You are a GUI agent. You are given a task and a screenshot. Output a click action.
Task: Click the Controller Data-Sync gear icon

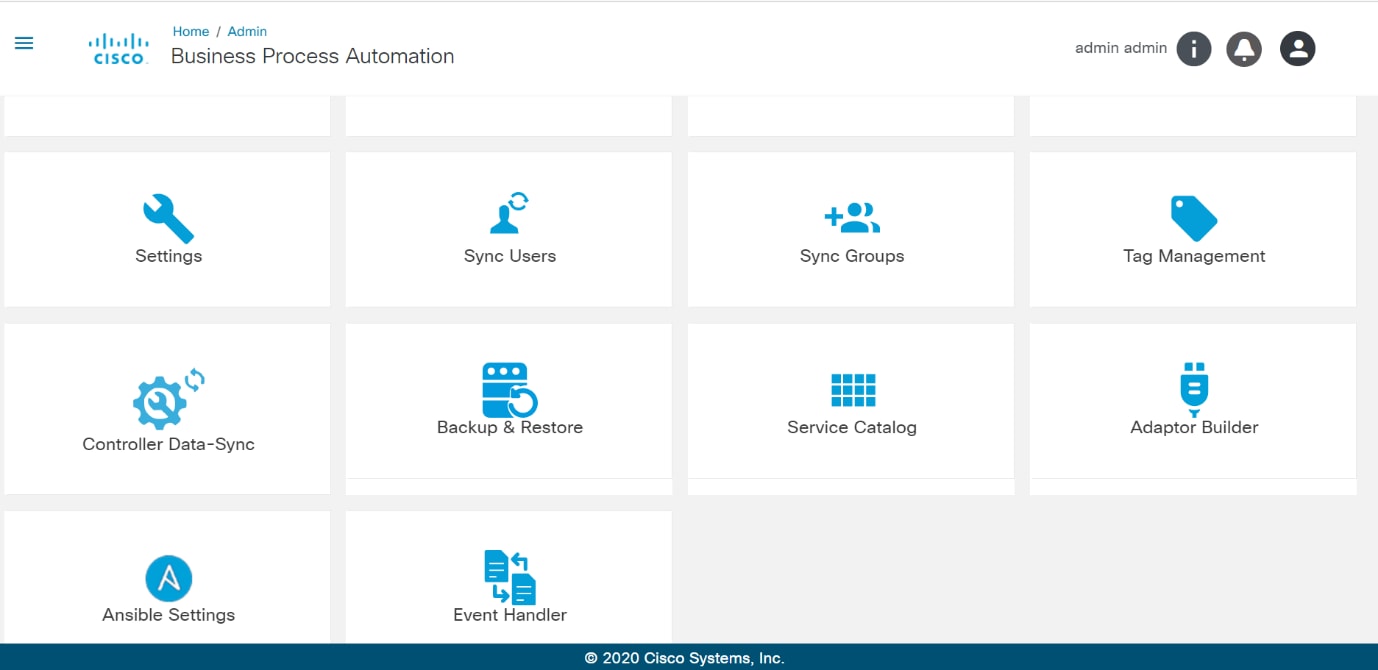click(x=168, y=398)
